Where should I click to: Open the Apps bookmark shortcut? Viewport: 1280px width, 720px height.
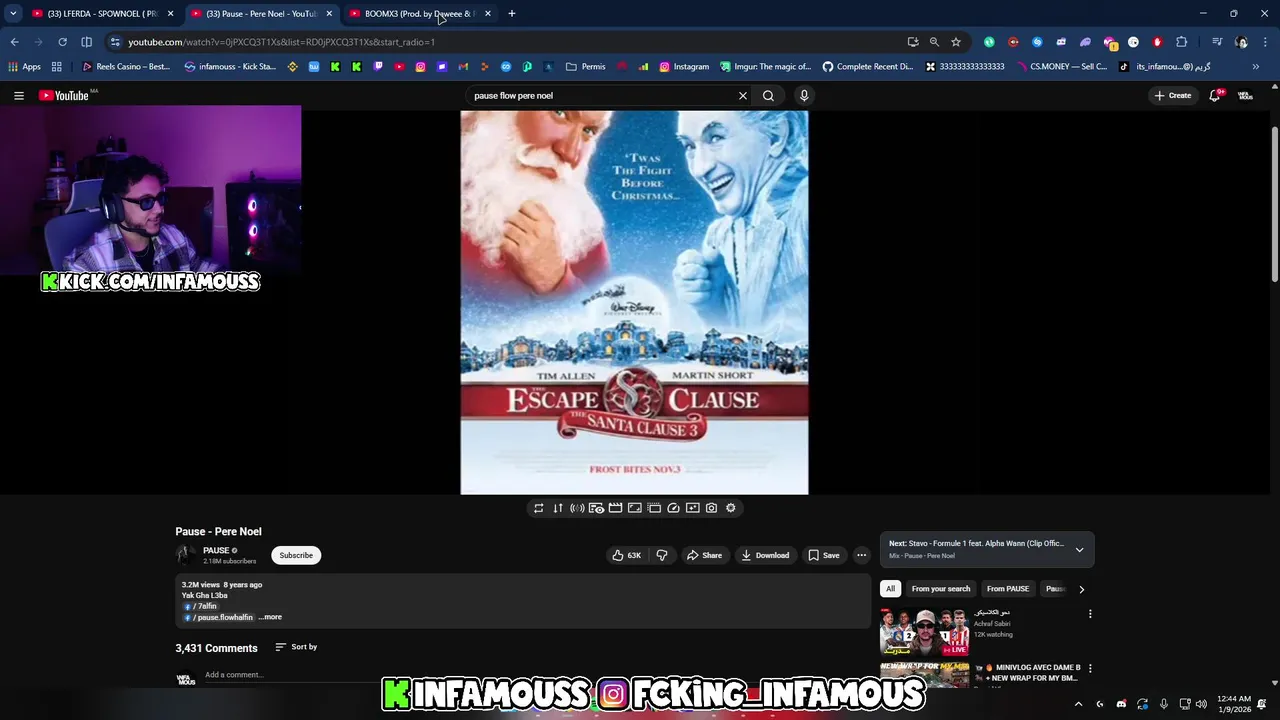pyautogui.click(x=24, y=67)
